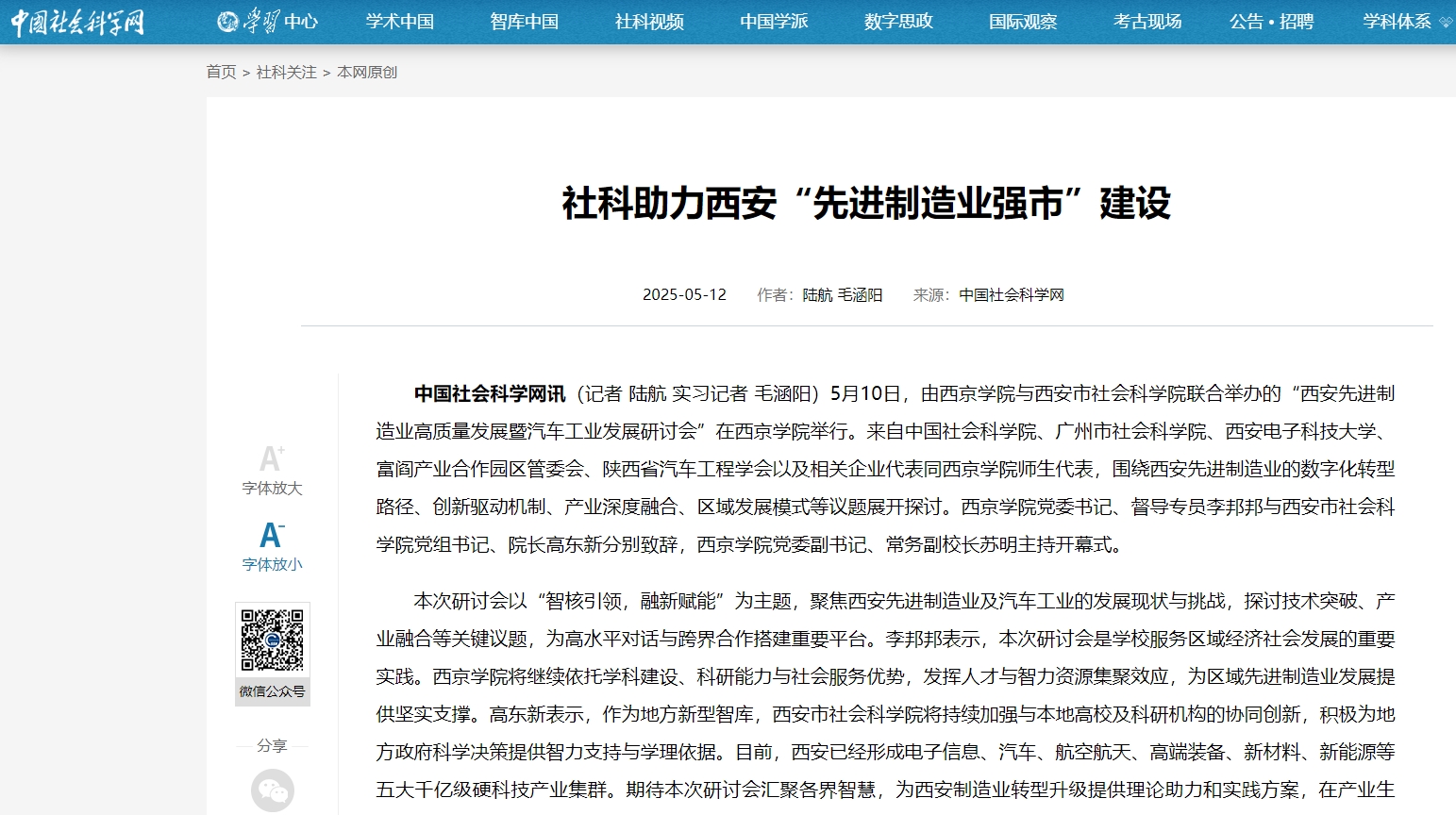
Task: Select 考古现场 in top nav
Action: click(1147, 21)
